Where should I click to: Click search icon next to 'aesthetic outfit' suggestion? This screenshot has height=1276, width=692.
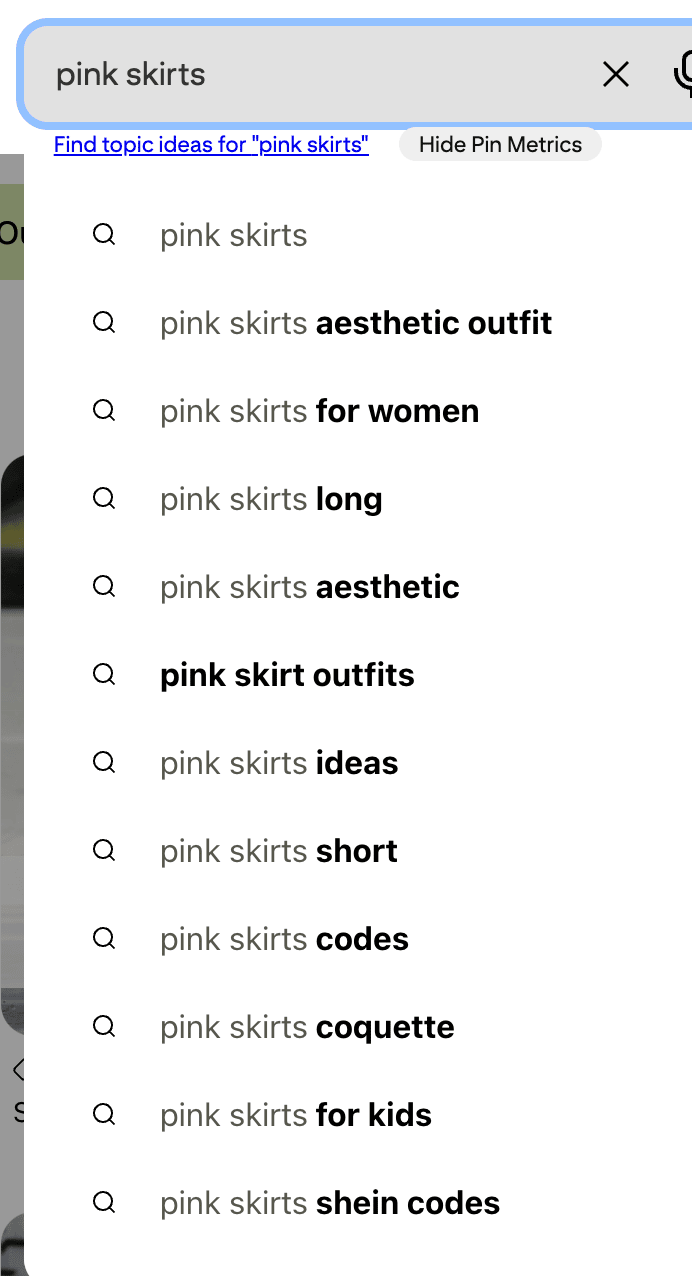(x=104, y=323)
